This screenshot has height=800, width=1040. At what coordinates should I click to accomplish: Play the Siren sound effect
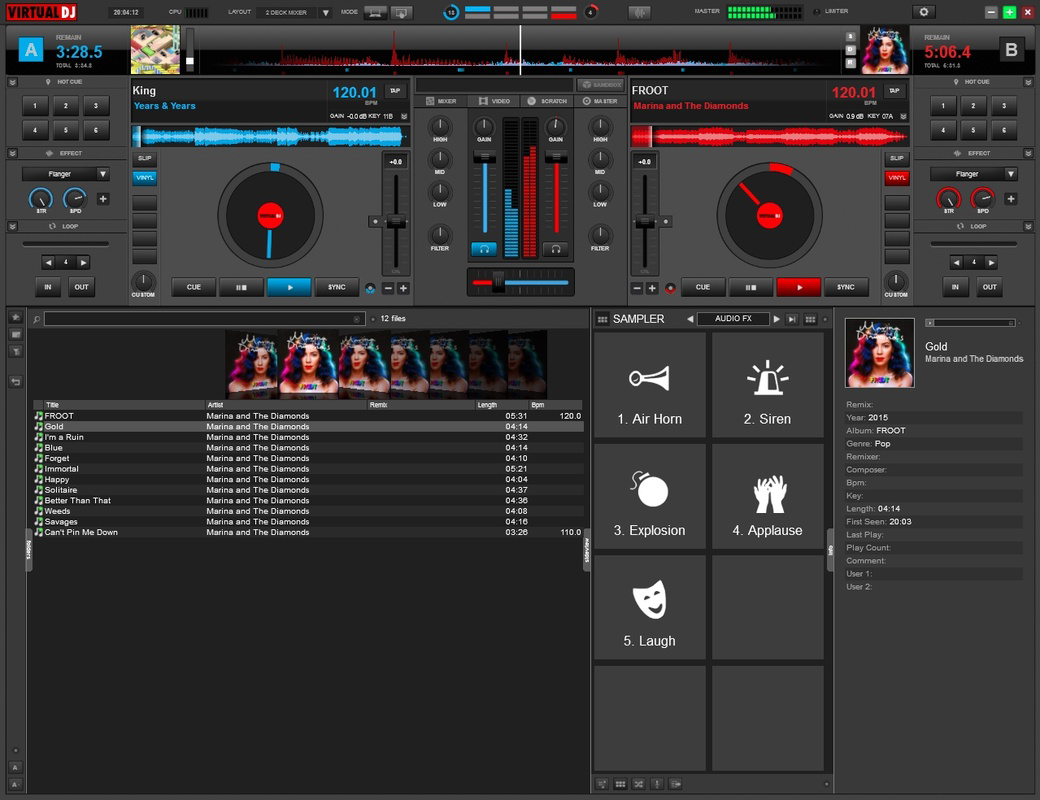tap(767, 385)
